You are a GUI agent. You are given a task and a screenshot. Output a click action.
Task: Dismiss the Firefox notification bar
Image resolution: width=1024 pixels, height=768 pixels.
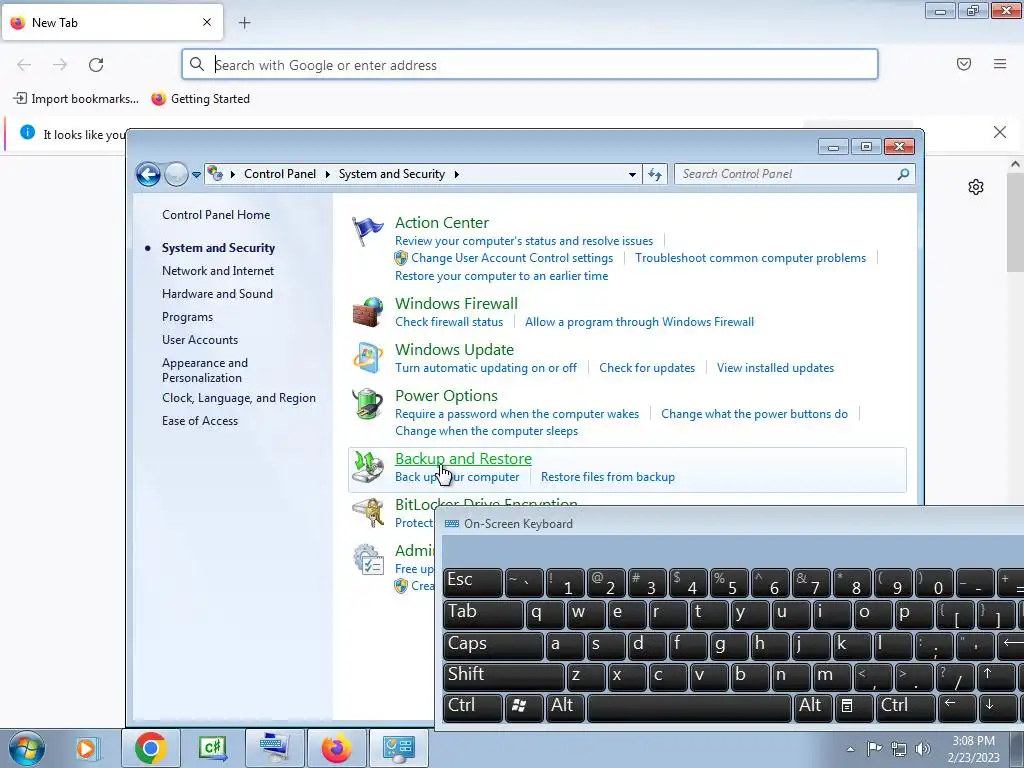click(1000, 133)
